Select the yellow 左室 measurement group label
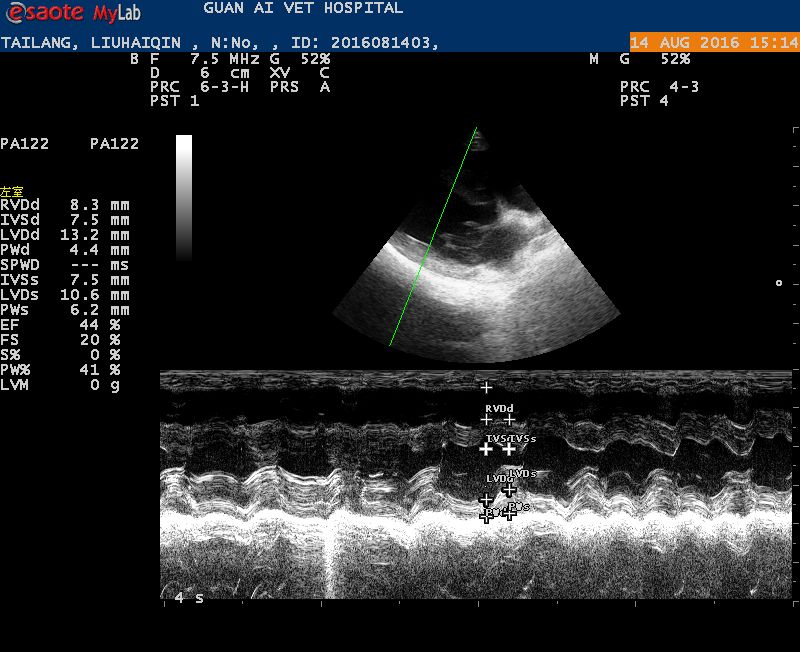Image resolution: width=800 pixels, height=652 pixels. (12, 192)
